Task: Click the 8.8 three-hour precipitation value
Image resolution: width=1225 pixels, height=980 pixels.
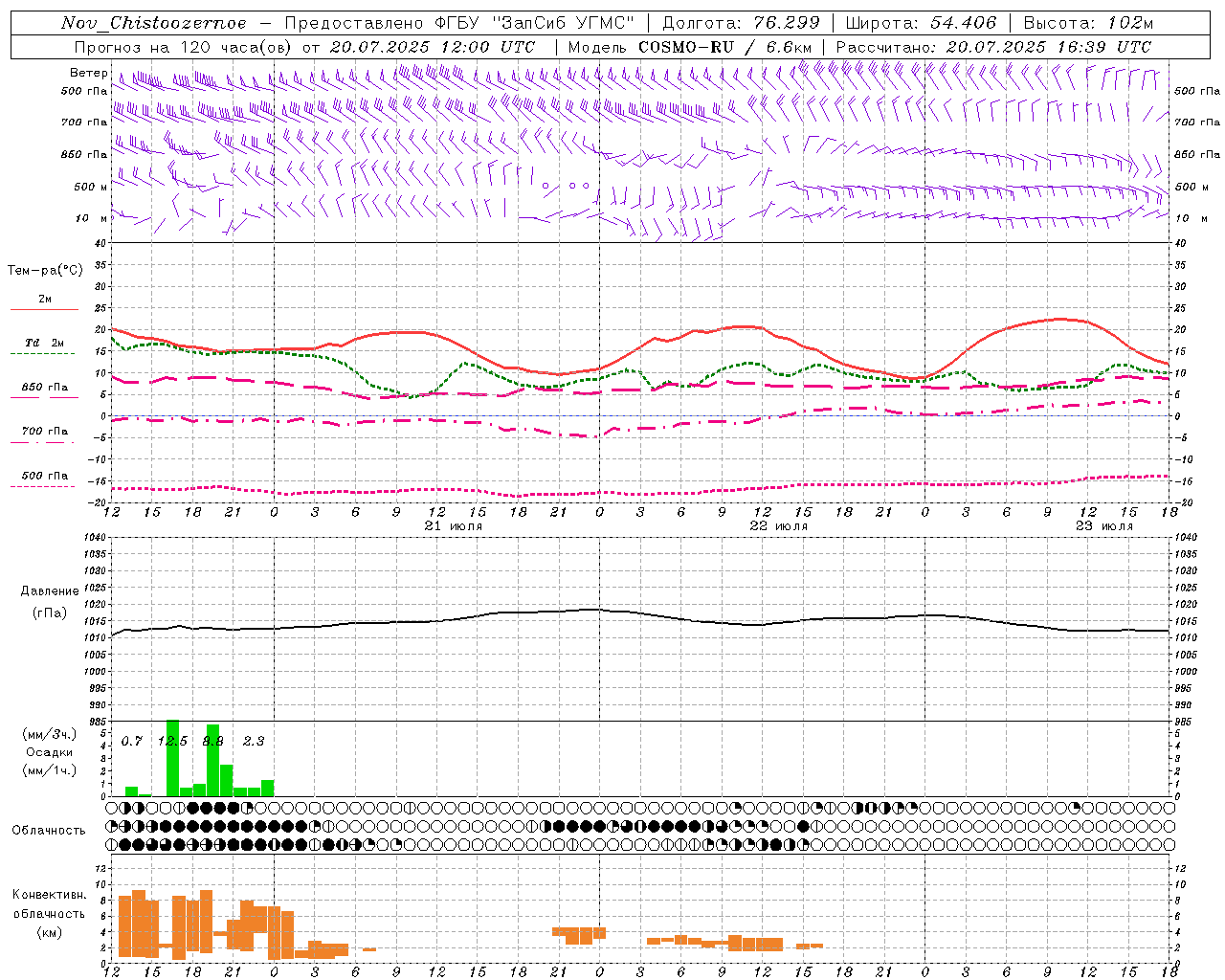Action: (x=212, y=741)
